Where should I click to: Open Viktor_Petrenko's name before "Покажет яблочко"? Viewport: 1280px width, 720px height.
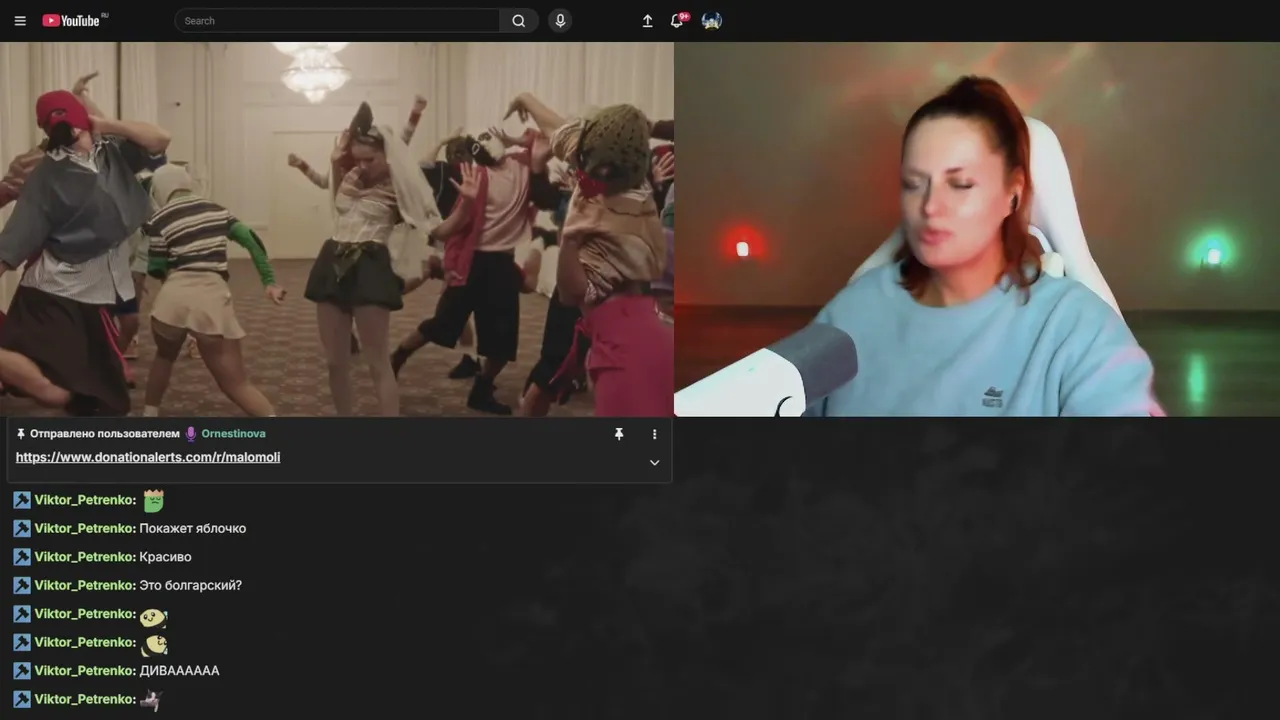(x=85, y=528)
